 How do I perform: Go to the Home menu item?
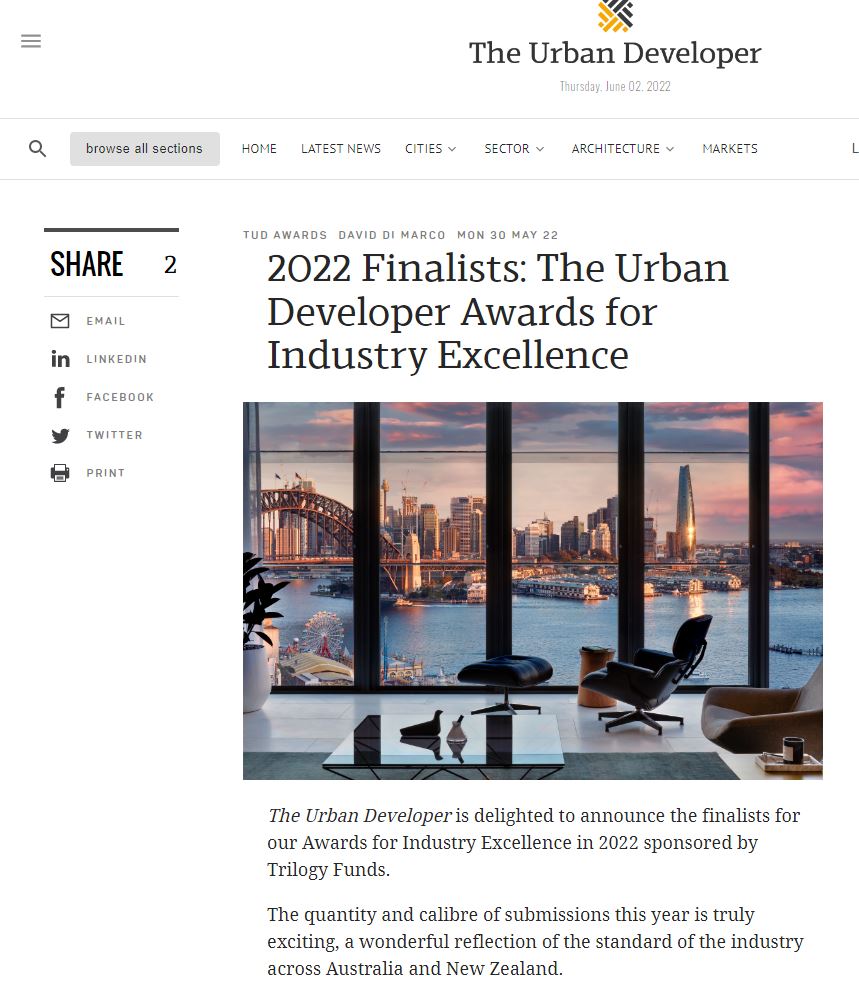coord(259,149)
